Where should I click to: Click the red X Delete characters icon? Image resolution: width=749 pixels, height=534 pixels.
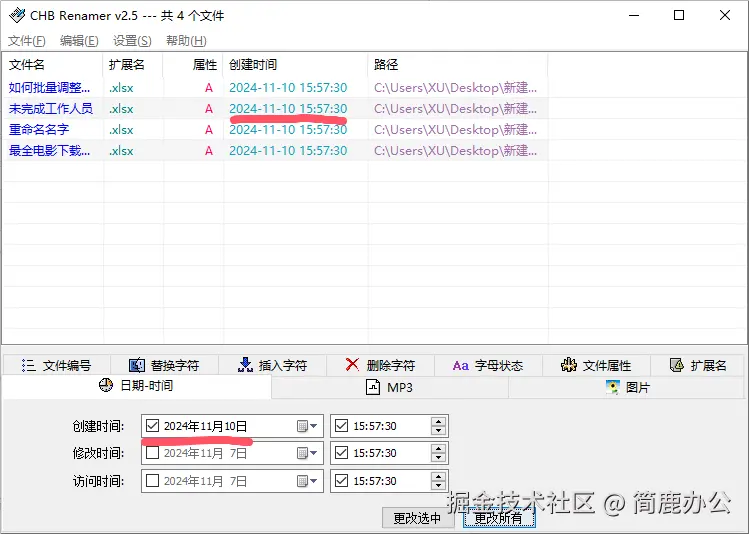[352, 365]
